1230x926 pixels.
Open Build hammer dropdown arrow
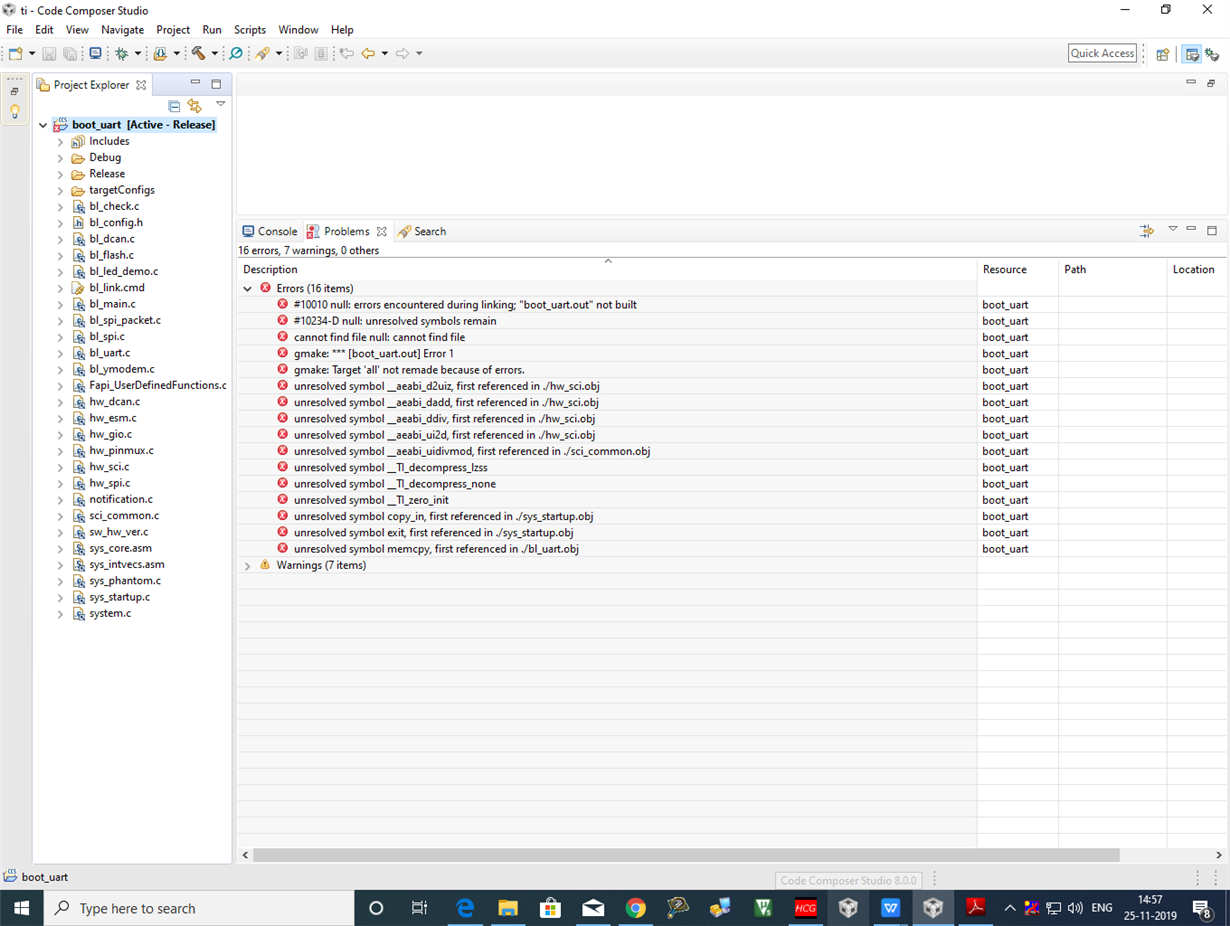pos(214,54)
